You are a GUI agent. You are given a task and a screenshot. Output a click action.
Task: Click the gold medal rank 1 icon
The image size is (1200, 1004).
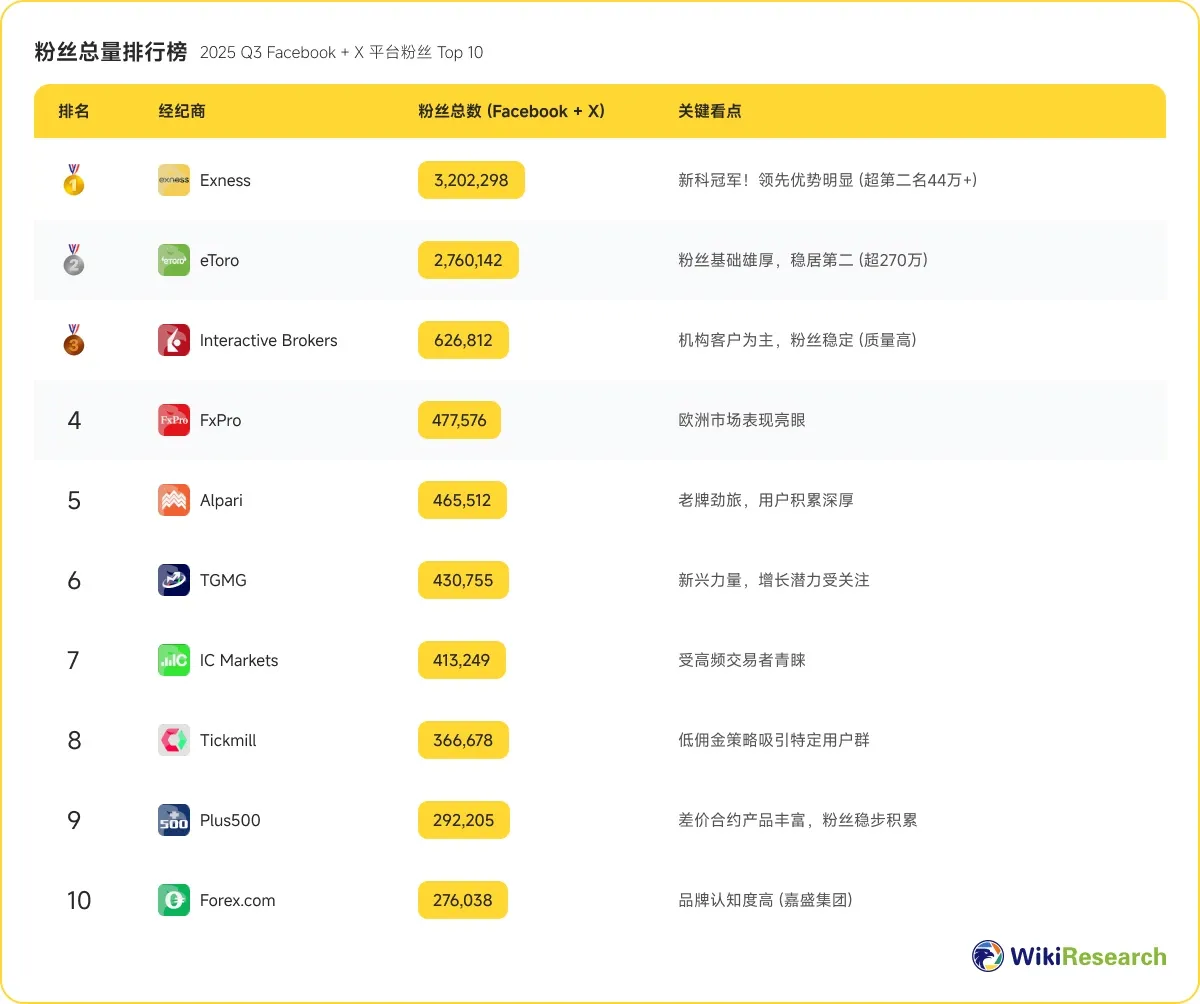pyautogui.click(x=74, y=180)
